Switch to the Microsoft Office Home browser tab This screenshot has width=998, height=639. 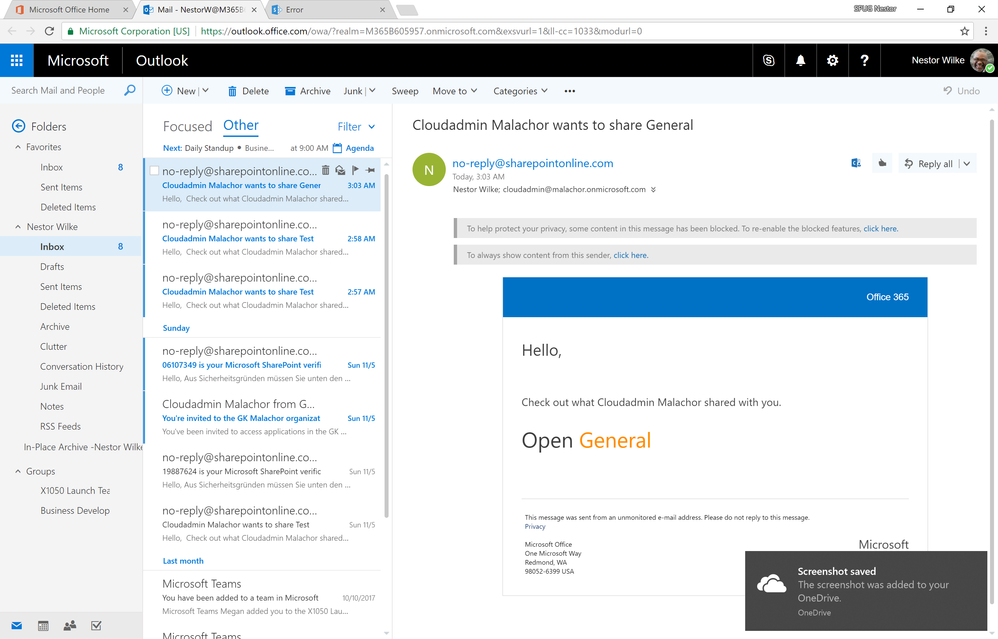click(71, 10)
